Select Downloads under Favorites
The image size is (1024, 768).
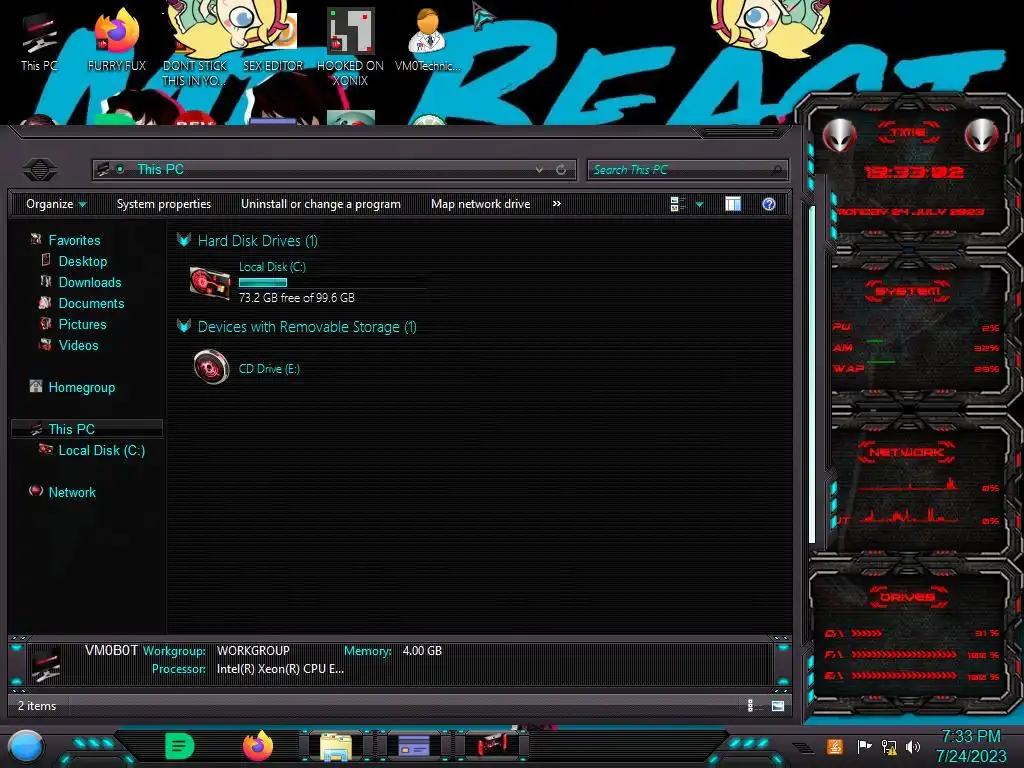(x=90, y=282)
